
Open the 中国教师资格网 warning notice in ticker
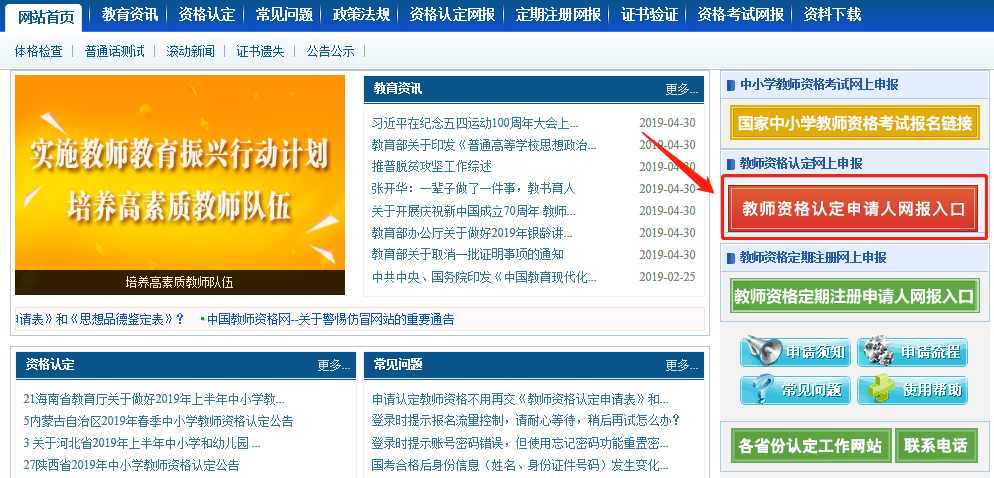tap(330, 319)
